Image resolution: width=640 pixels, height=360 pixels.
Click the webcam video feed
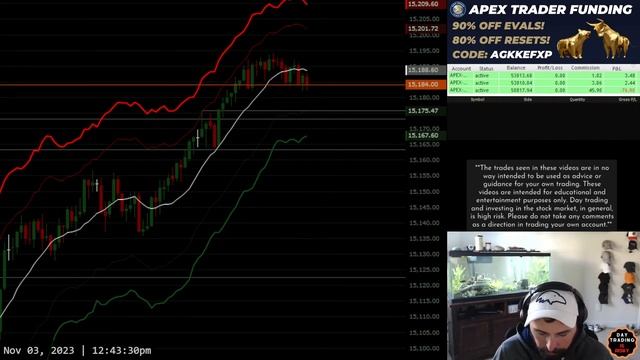pyautogui.click(x=543, y=296)
